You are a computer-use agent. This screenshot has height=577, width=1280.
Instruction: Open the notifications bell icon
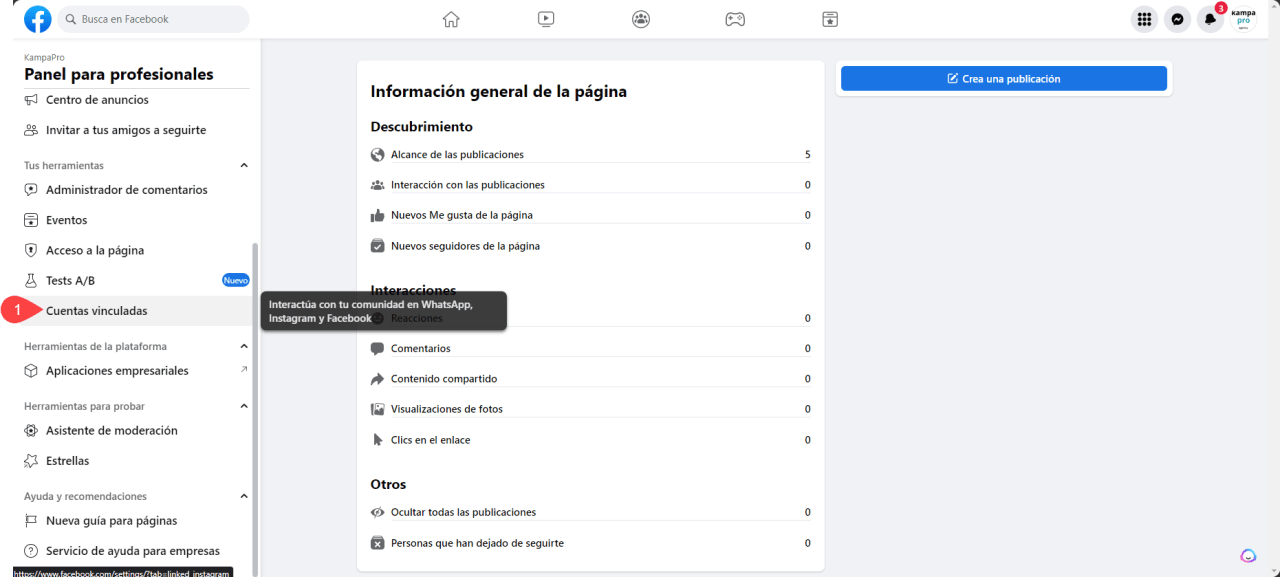coord(1210,19)
